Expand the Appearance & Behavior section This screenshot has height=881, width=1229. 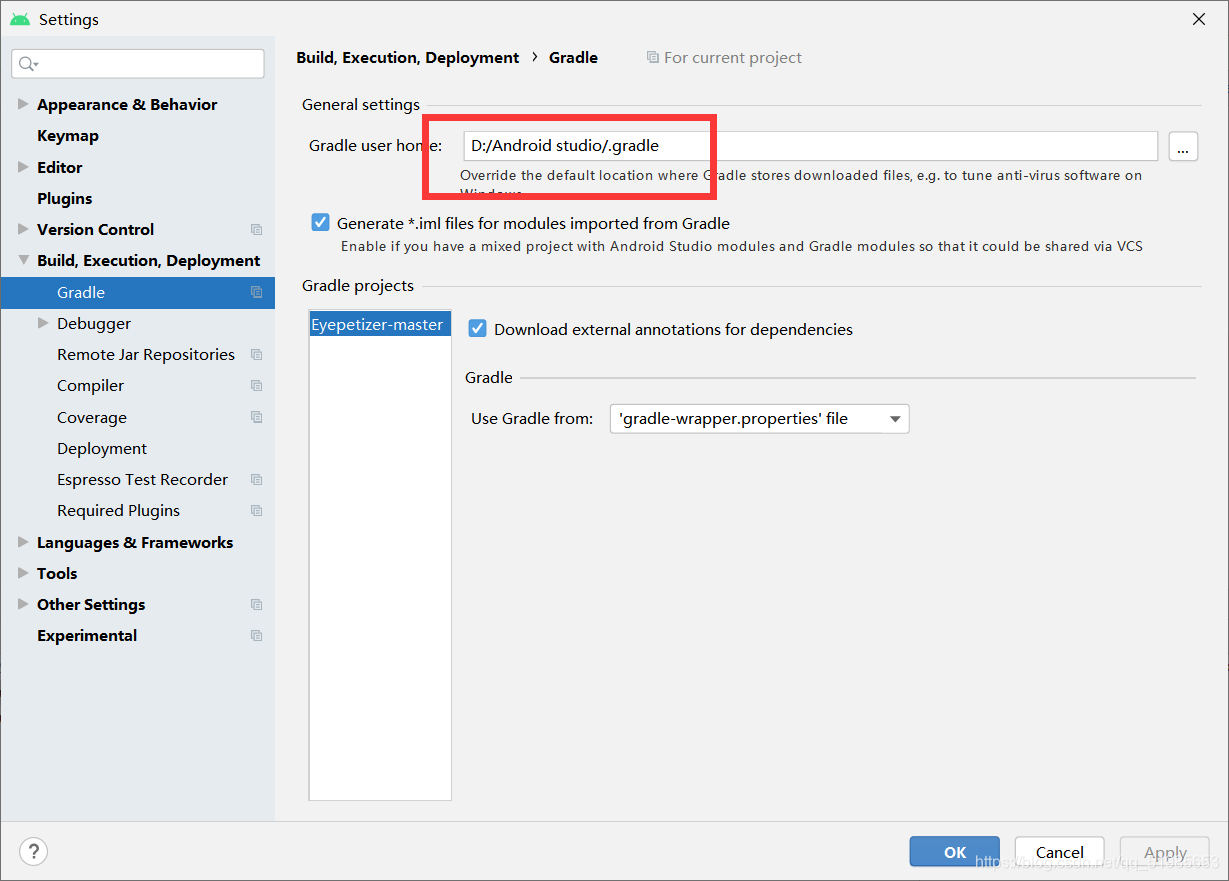23,104
